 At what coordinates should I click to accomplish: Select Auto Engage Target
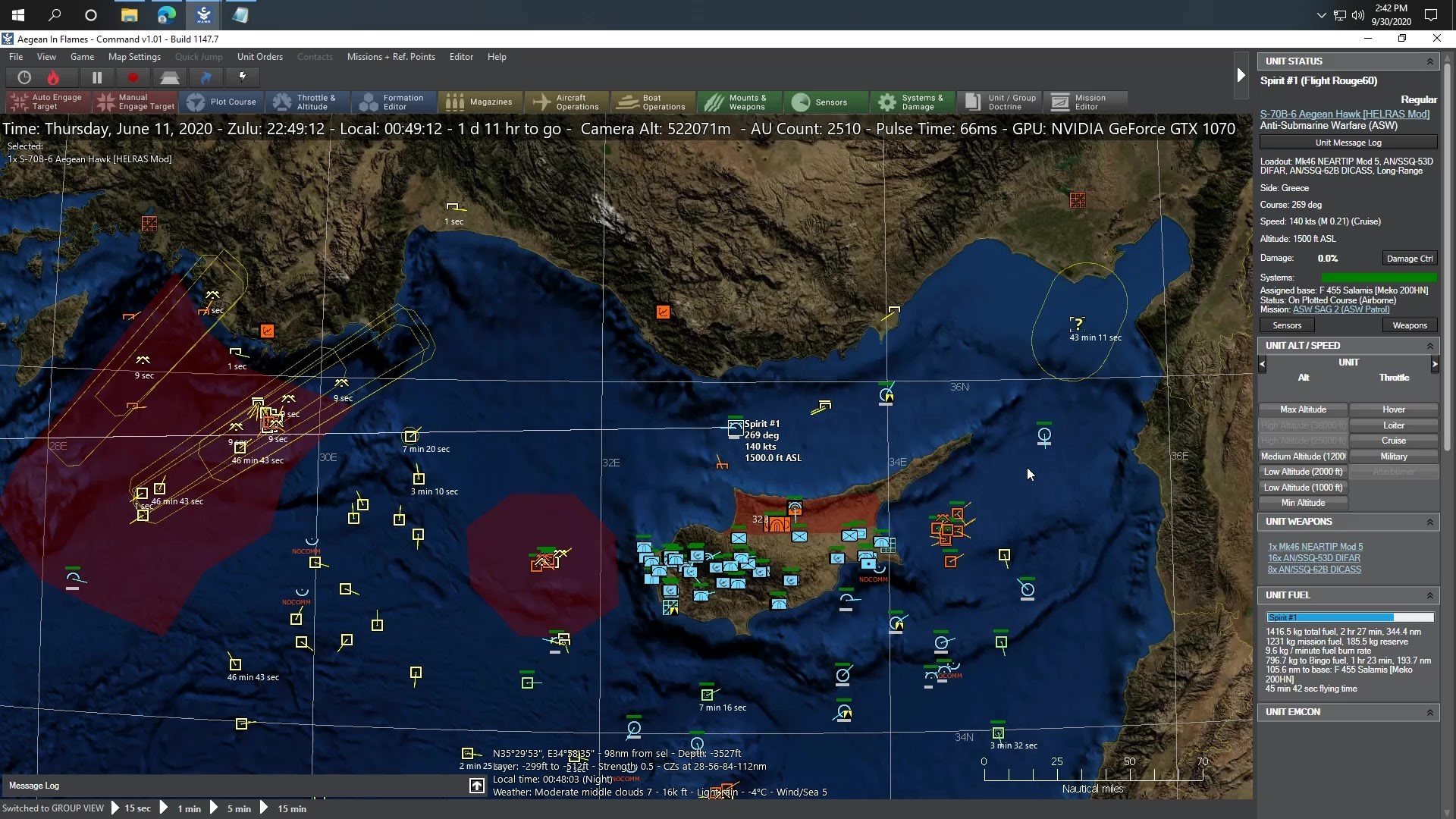click(x=48, y=102)
